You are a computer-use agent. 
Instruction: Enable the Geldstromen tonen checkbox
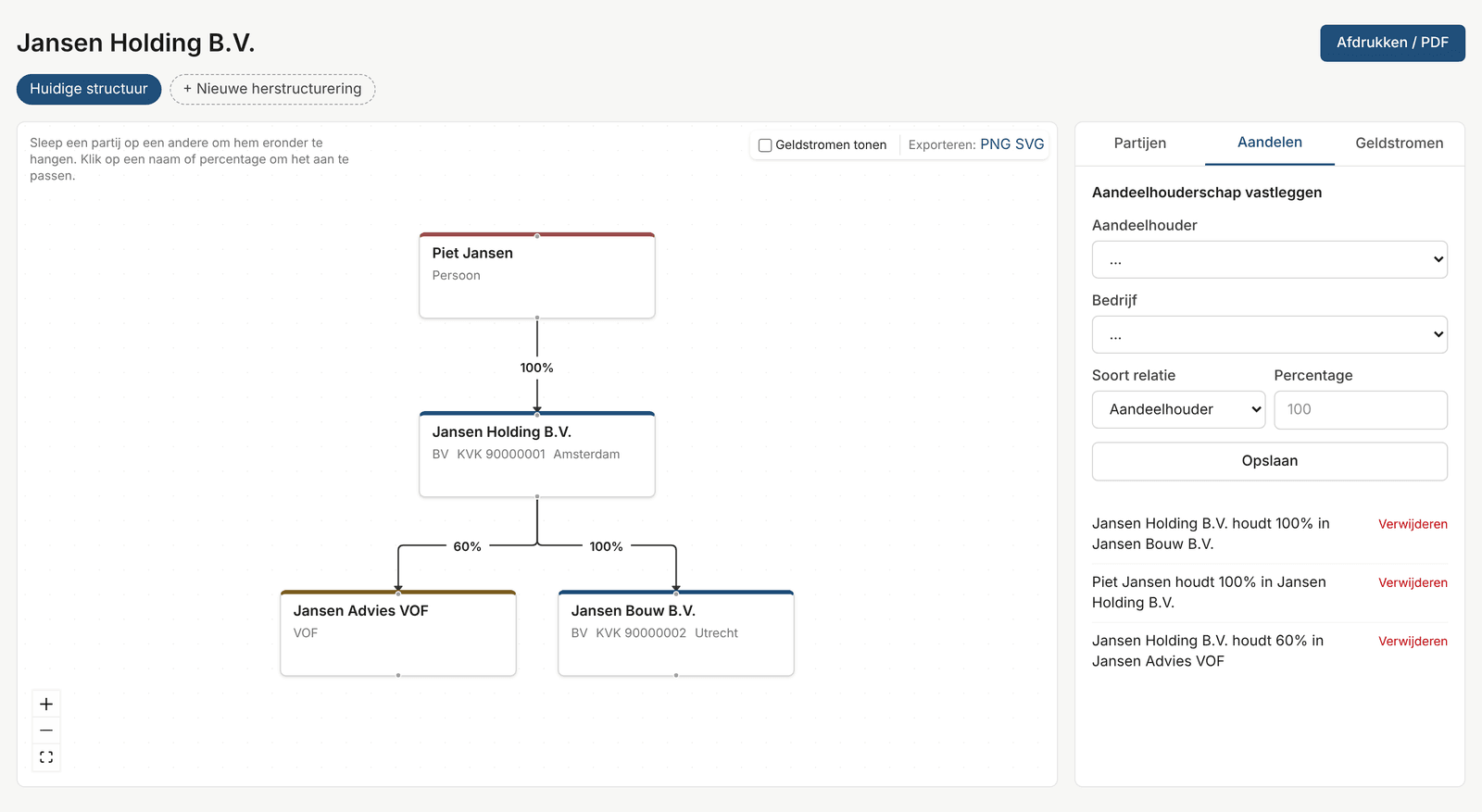765,145
